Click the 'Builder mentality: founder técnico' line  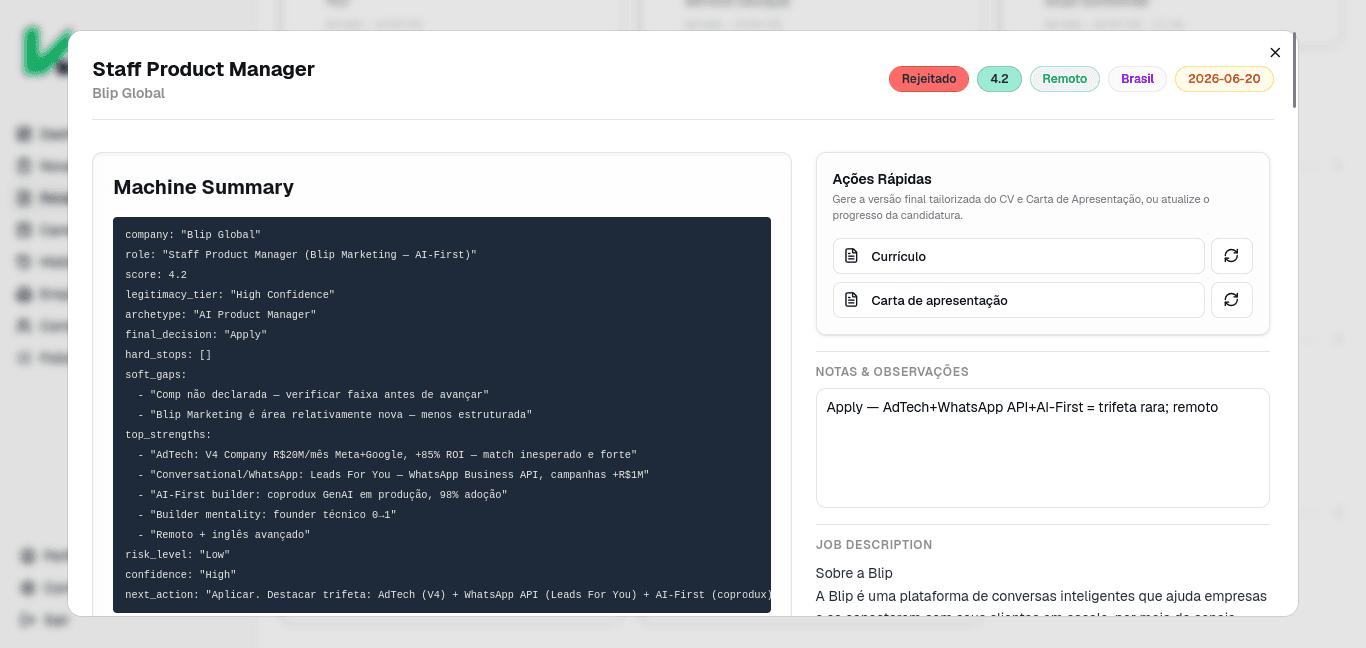tap(267, 515)
